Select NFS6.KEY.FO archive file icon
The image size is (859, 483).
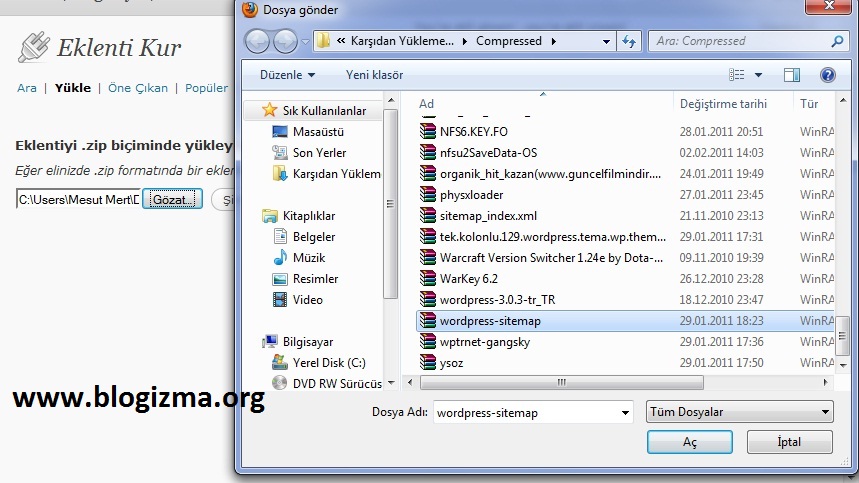click(x=428, y=131)
